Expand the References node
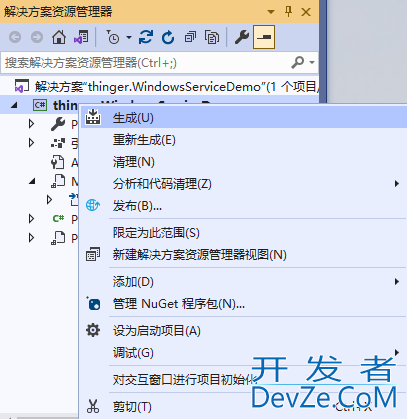Image resolution: width=407 pixels, height=419 pixels. (x=31, y=143)
